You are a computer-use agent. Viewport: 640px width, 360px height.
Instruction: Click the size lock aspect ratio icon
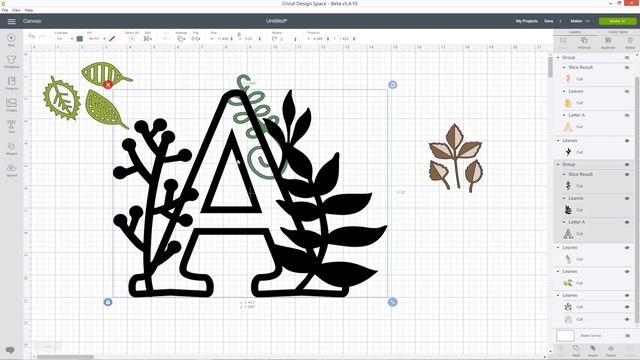coord(239,34)
